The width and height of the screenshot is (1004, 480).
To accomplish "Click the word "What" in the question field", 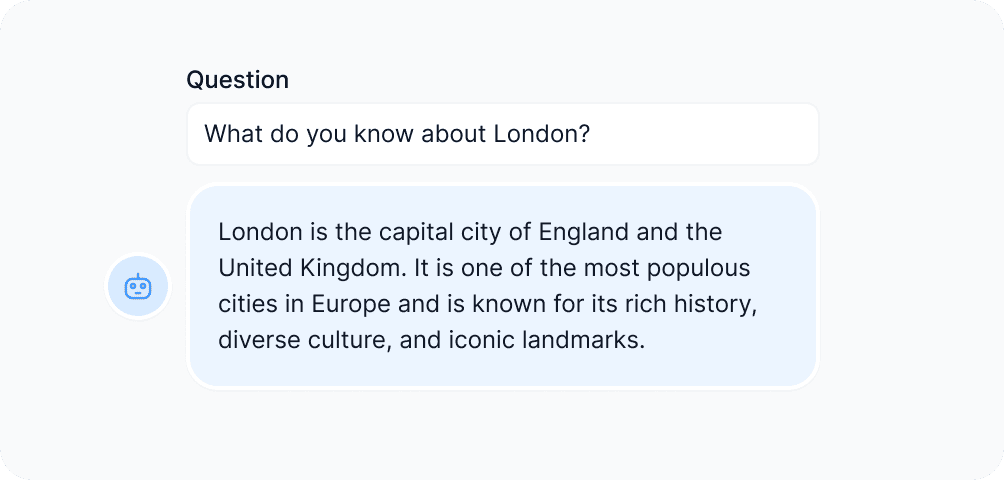I will coord(231,134).
